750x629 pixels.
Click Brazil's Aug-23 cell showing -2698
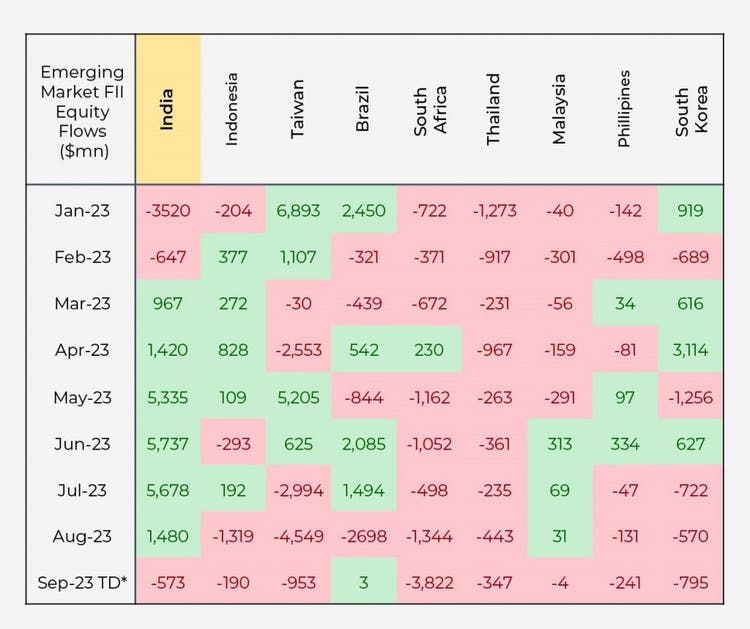363,537
